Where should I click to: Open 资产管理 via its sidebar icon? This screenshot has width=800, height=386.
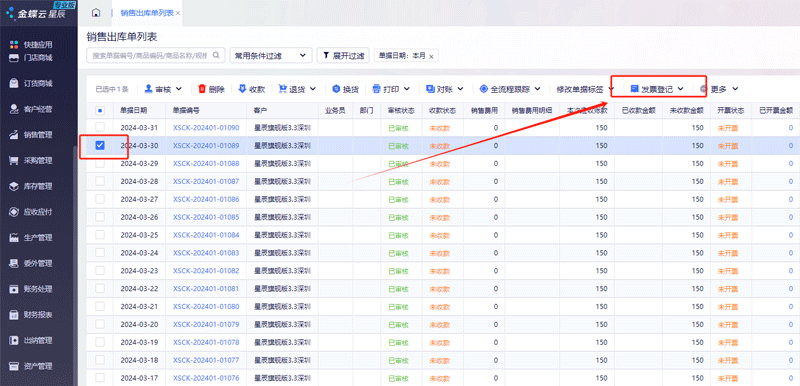[x=15, y=366]
